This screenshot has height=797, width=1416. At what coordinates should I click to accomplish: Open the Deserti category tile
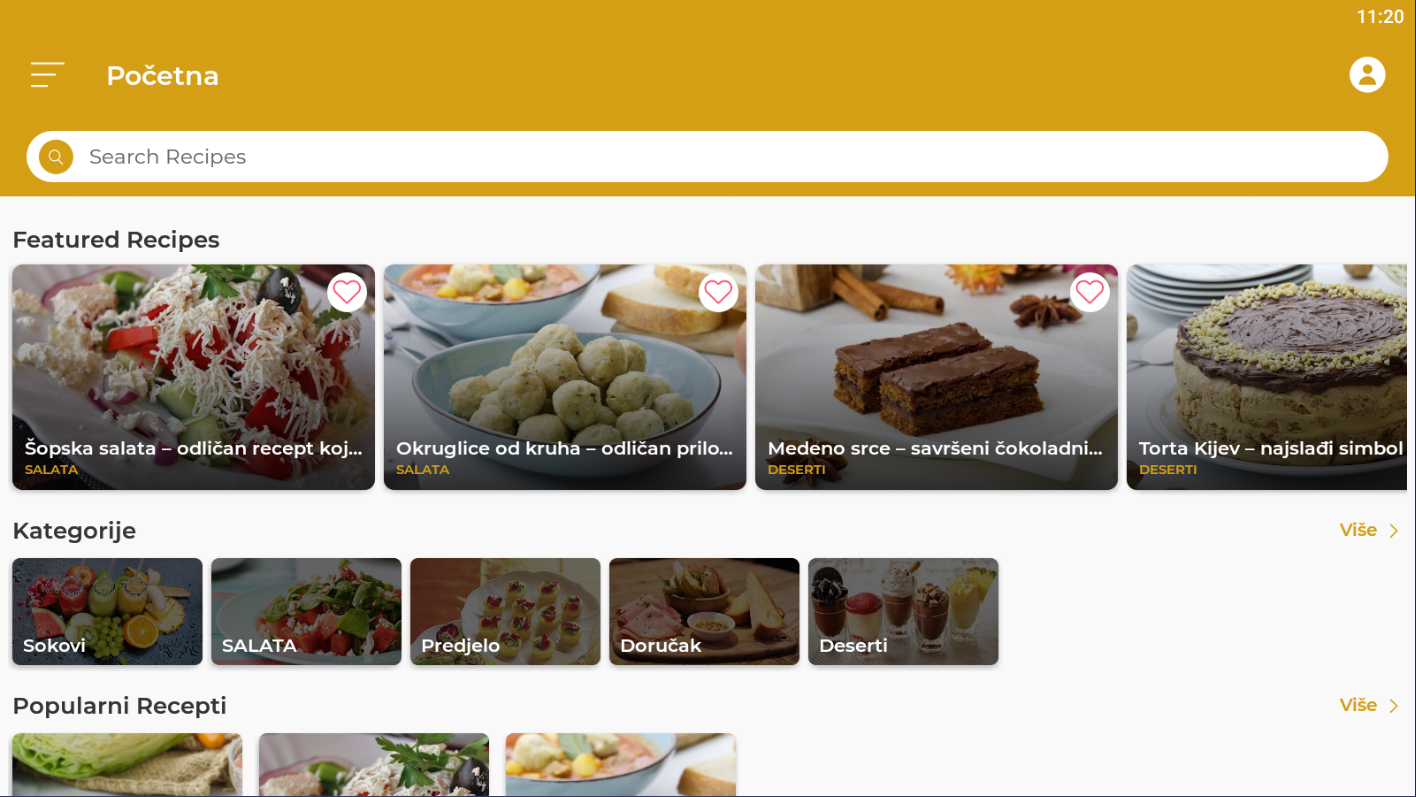[903, 611]
